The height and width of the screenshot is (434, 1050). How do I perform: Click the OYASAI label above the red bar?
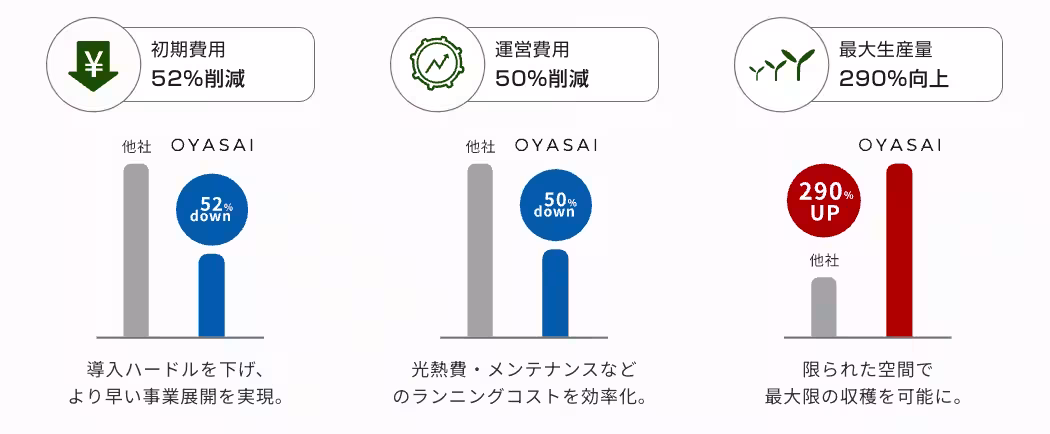click(x=899, y=146)
